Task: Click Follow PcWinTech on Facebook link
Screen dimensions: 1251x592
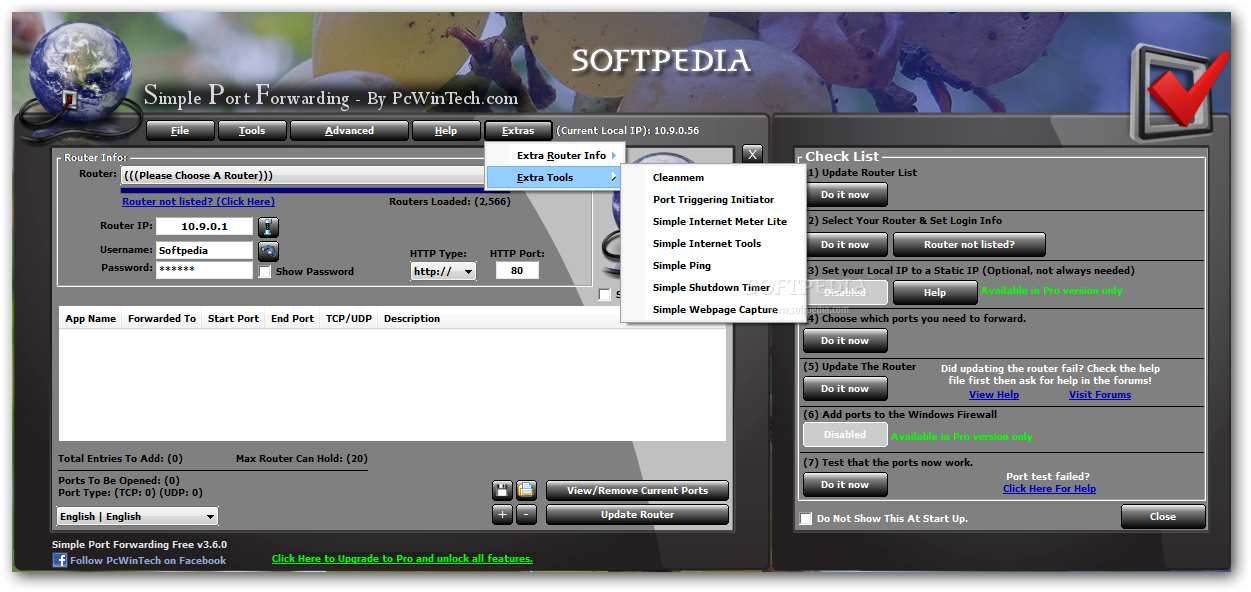Action: coord(148,561)
